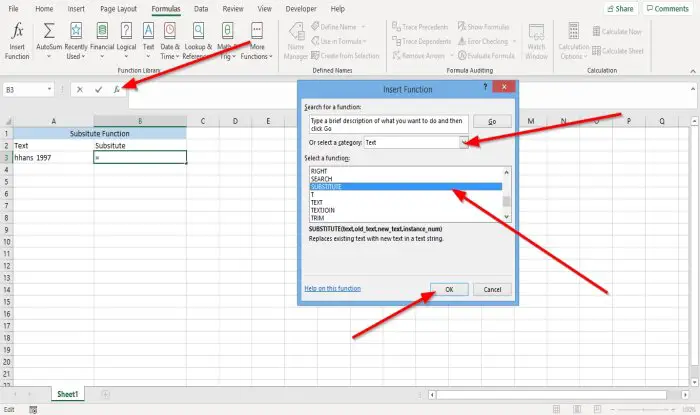The image size is (700, 415).
Task: Click the fx icon in formula bar
Action: pyautogui.click(x=117, y=90)
